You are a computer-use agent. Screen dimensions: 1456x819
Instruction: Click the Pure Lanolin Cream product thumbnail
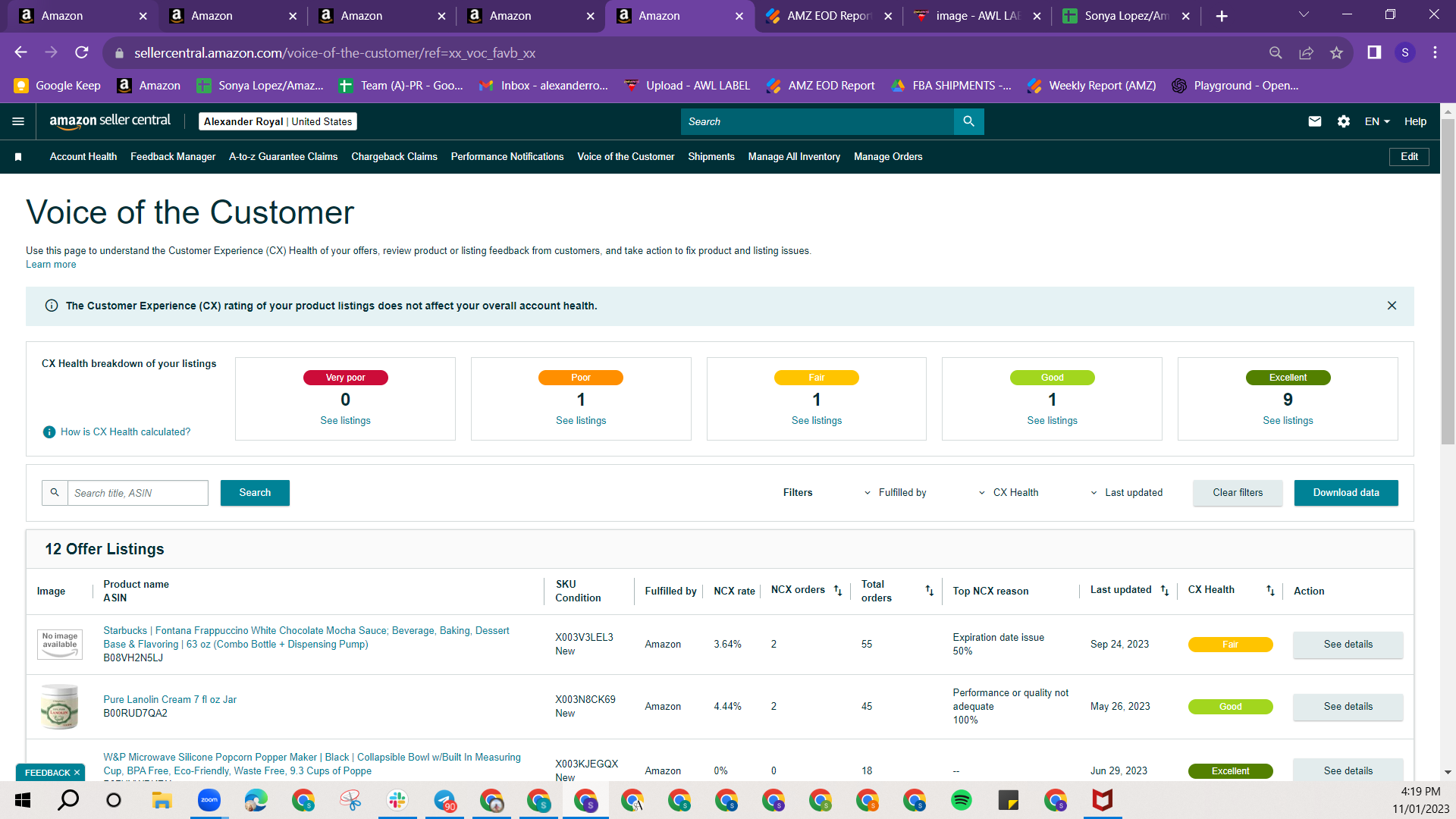(x=59, y=707)
